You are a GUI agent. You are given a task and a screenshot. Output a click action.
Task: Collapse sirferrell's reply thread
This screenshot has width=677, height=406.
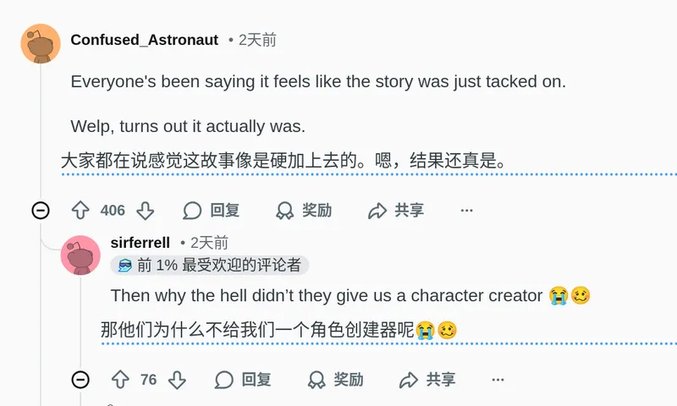(x=81, y=380)
